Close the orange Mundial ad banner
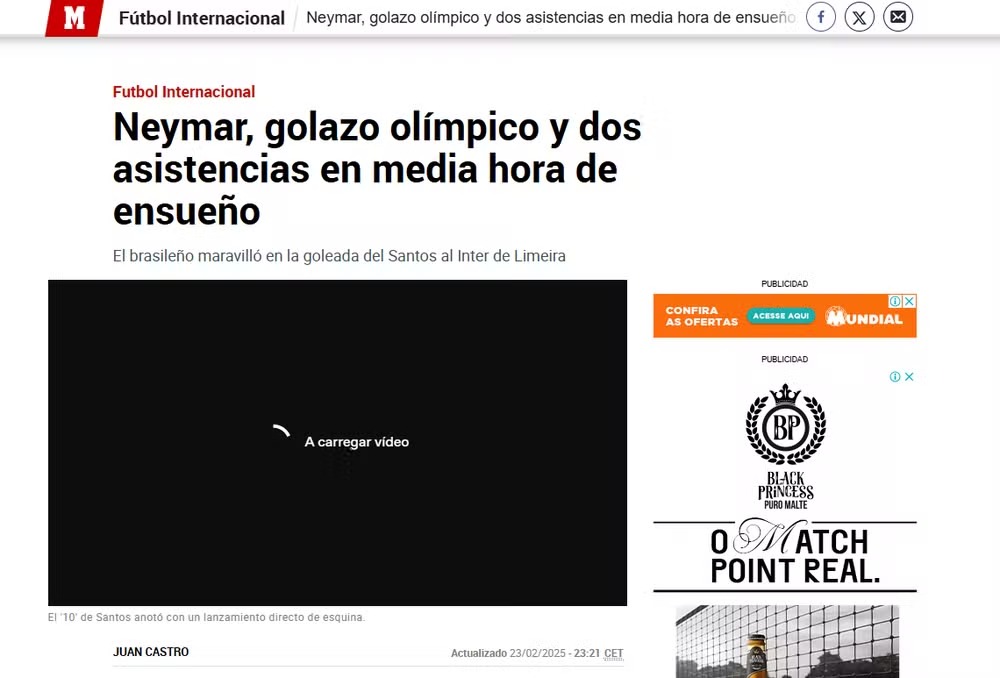1000x678 pixels. click(x=910, y=301)
